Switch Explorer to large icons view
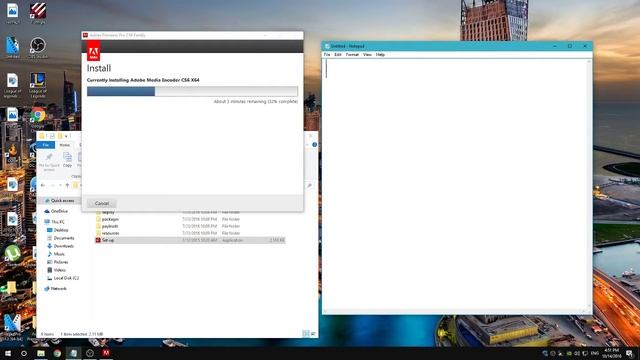The height and width of the screenshot is (360, 640). [x=313, y=334]
